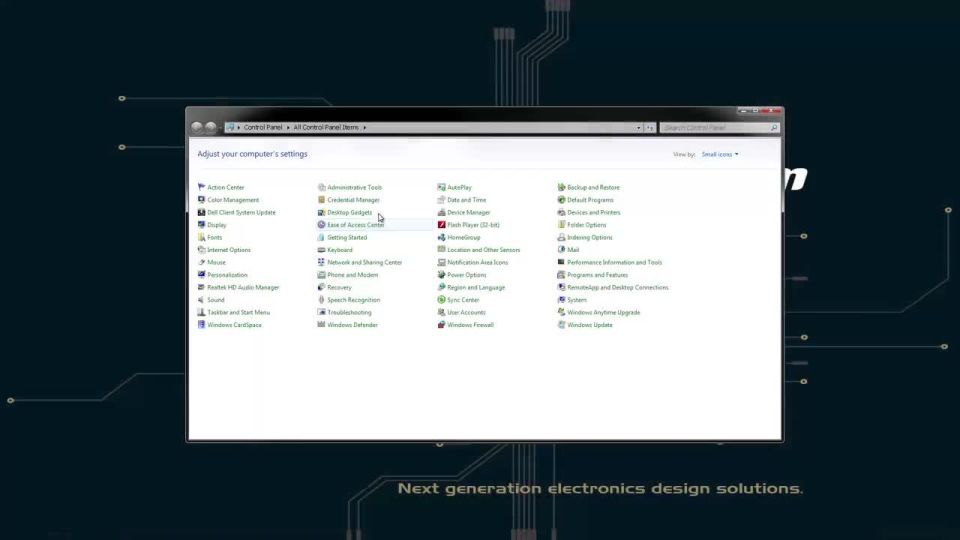
Task: Click the Ease of Access Center icon
Action: point(321,225)
